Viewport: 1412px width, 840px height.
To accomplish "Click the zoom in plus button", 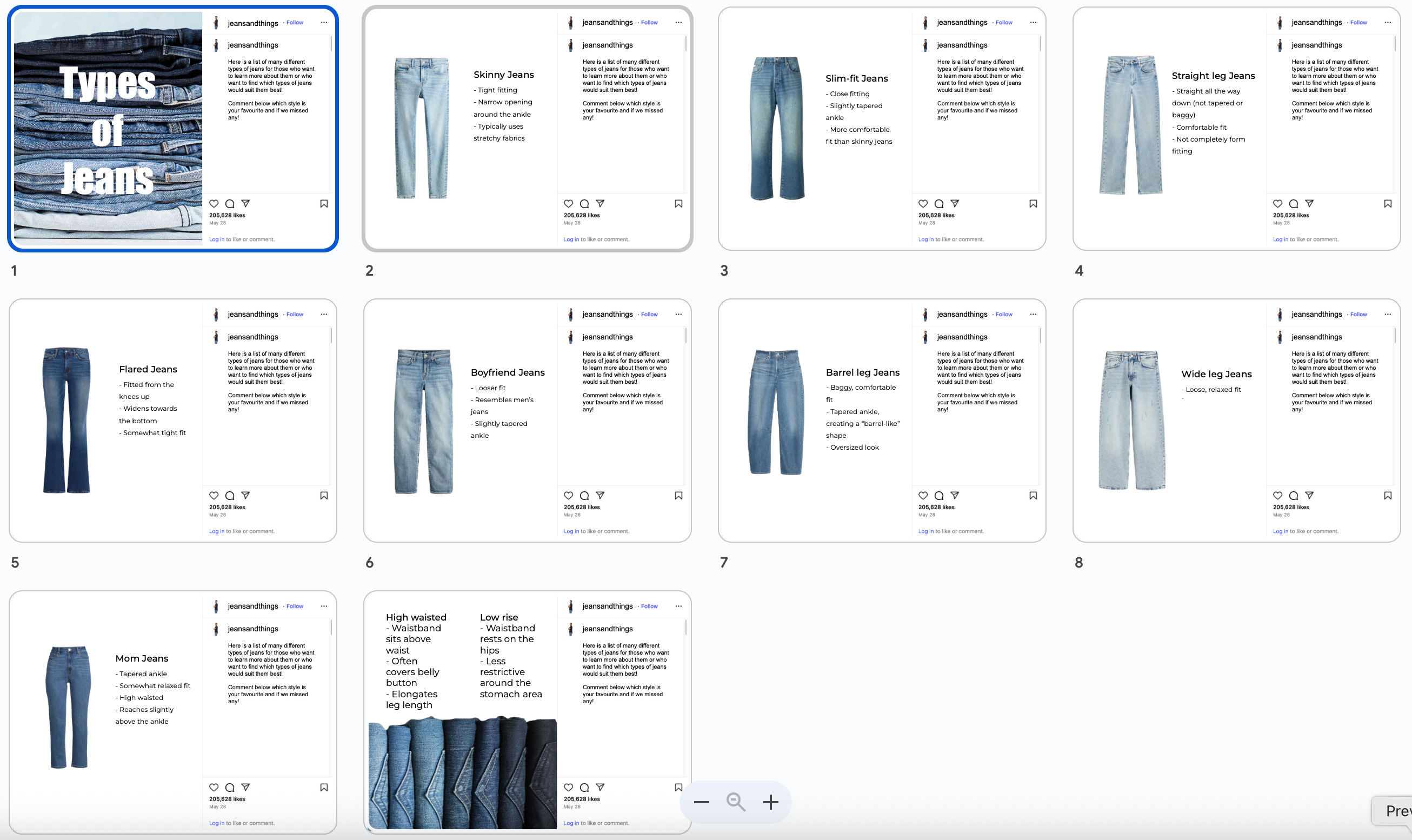I will [770, 802].
